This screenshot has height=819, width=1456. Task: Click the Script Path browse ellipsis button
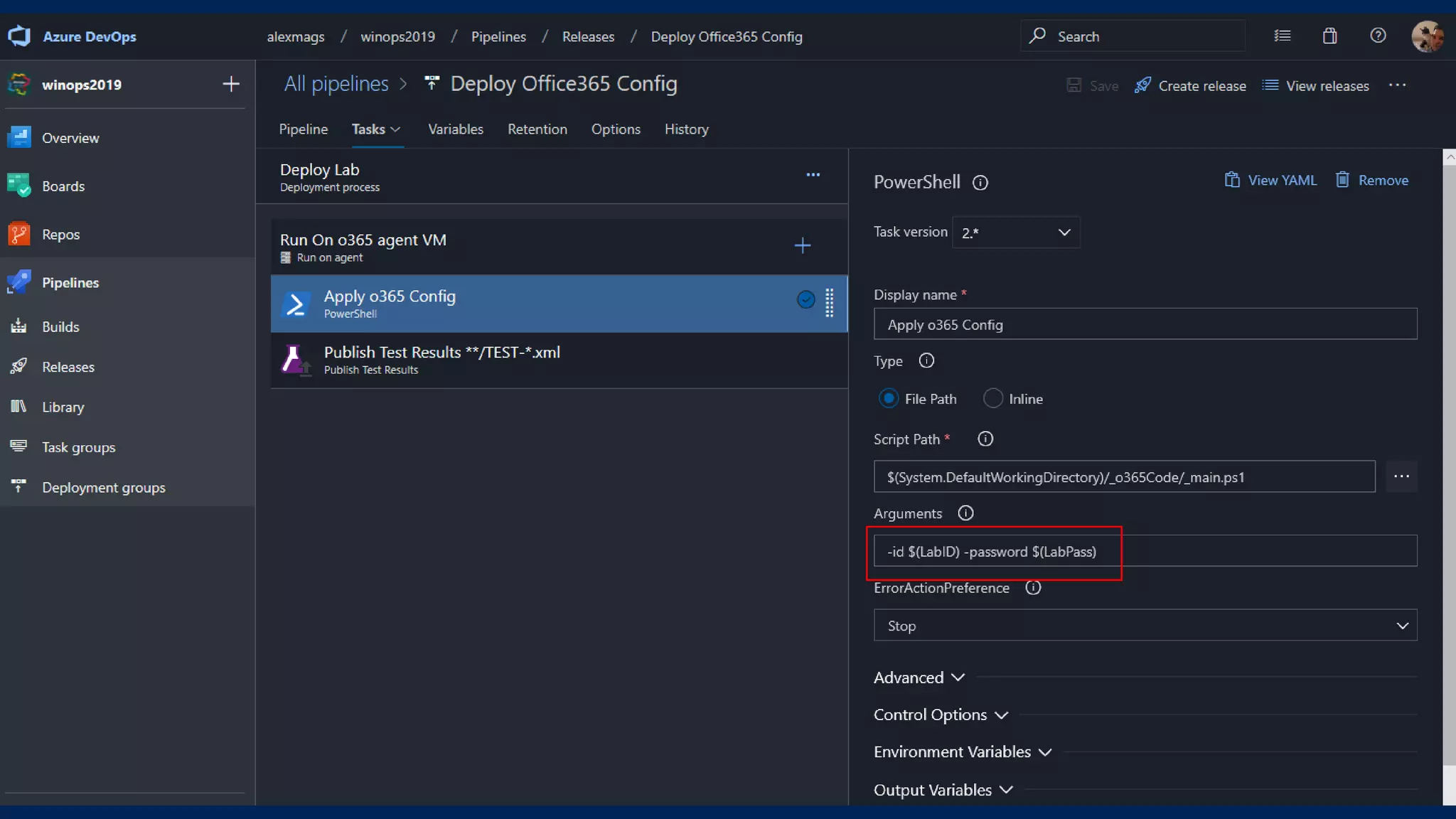pyautogui.click(x=1401, y=476)
